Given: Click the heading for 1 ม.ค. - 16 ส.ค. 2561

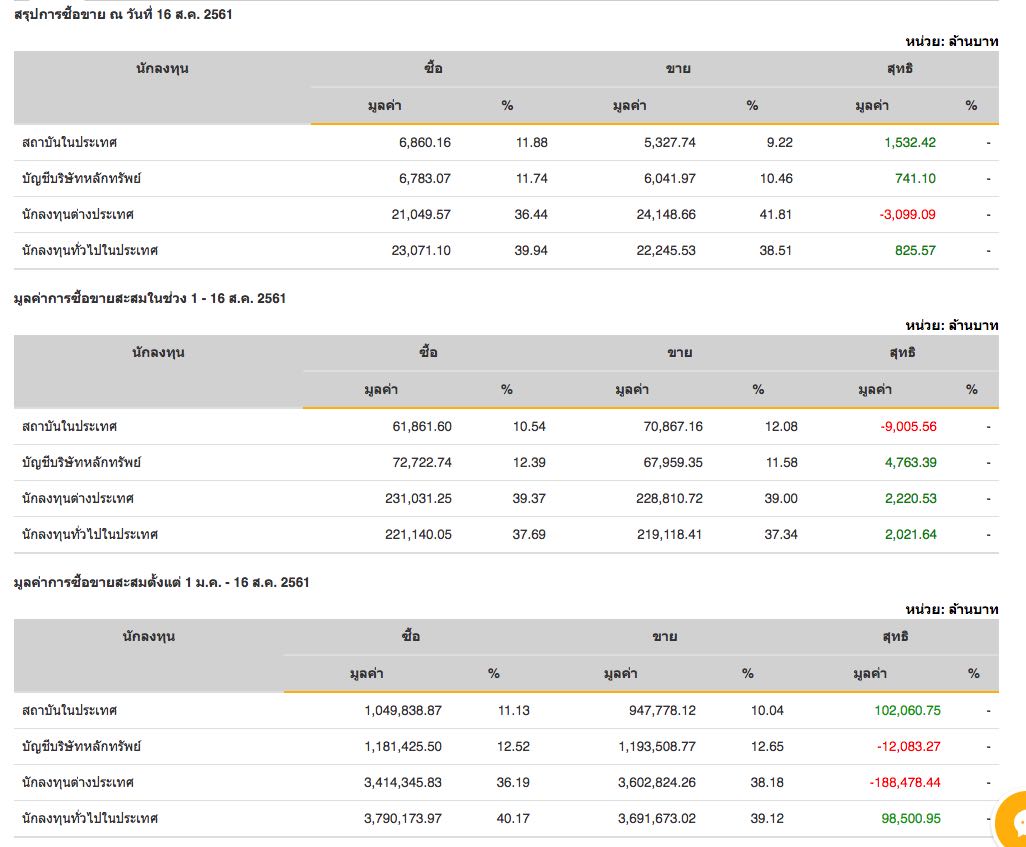Looking at the screenshot, I should pyautogui.click(x=161, y=582).
